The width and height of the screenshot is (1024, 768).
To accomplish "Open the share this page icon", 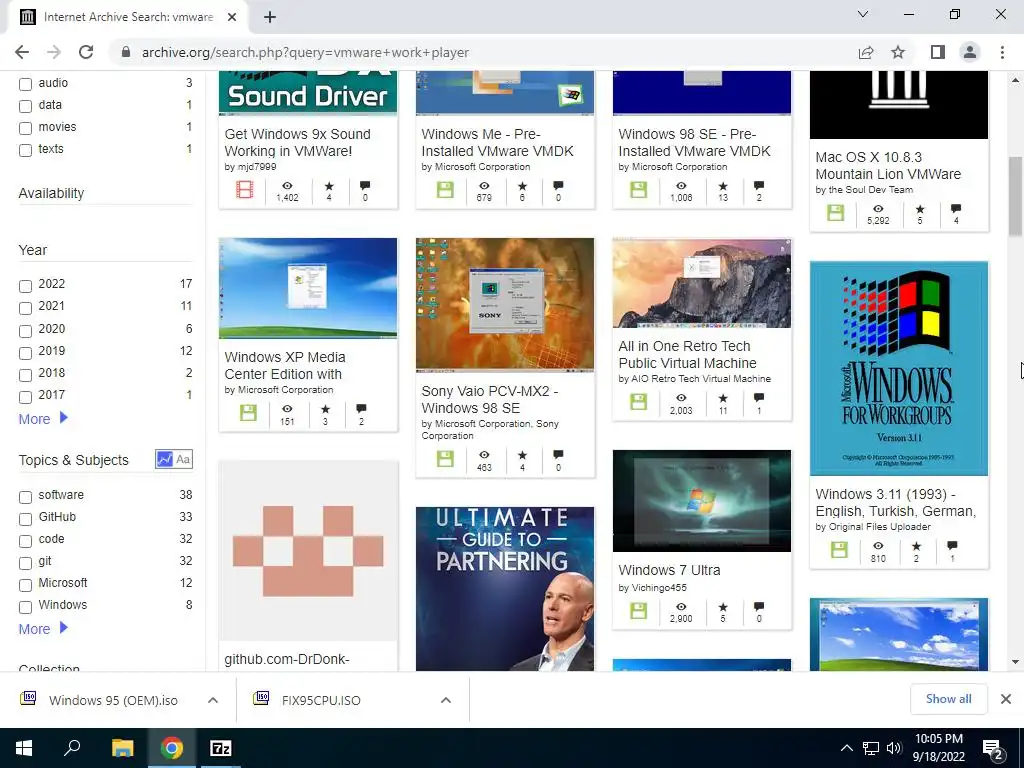I will click(866, 52).
